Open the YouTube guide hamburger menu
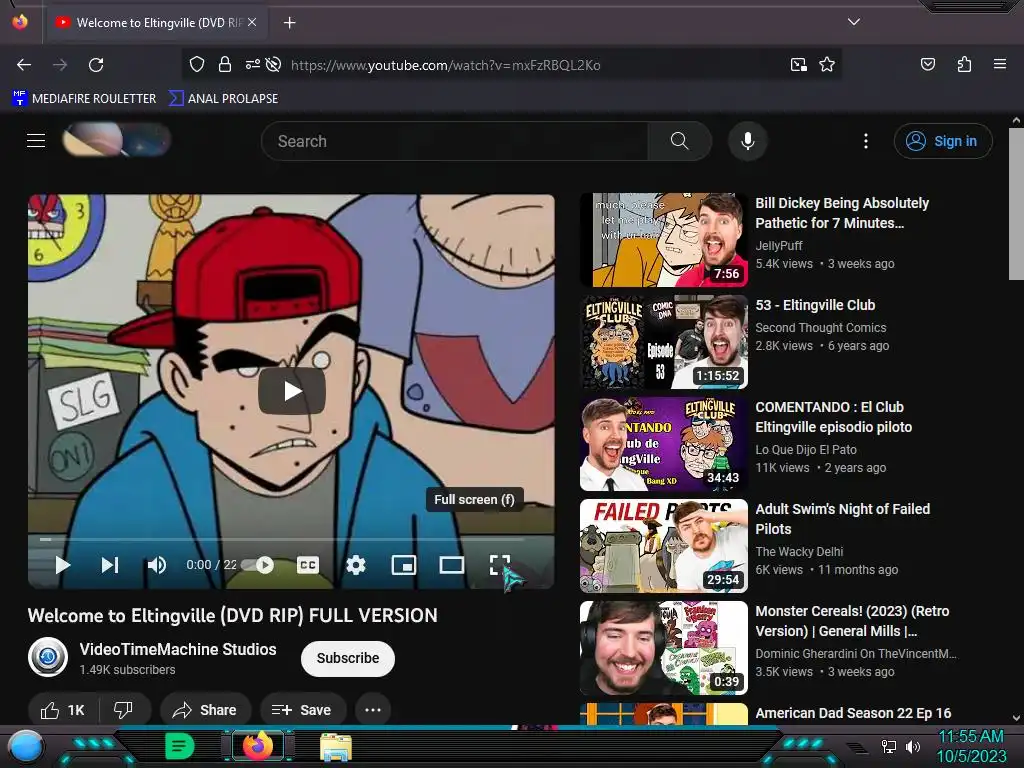This screenshot has height=768, width=1024. (x=36, y=140)
